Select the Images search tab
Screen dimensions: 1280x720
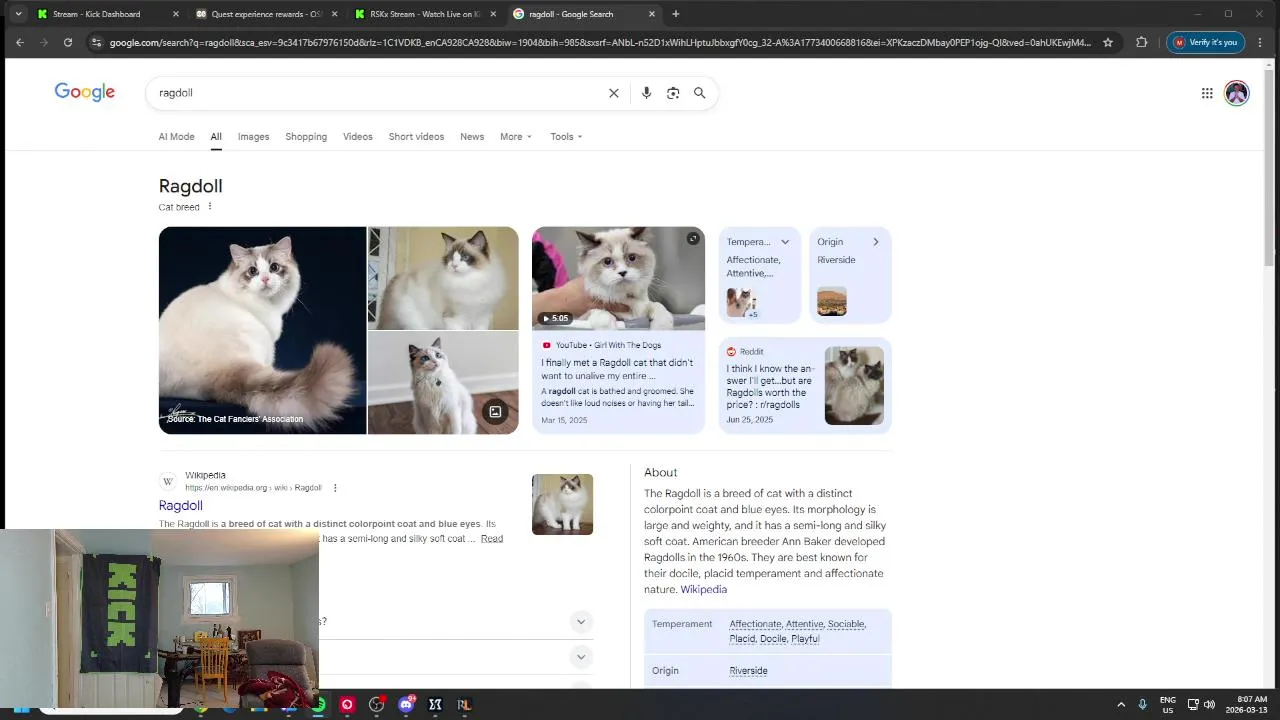(253, 137)
